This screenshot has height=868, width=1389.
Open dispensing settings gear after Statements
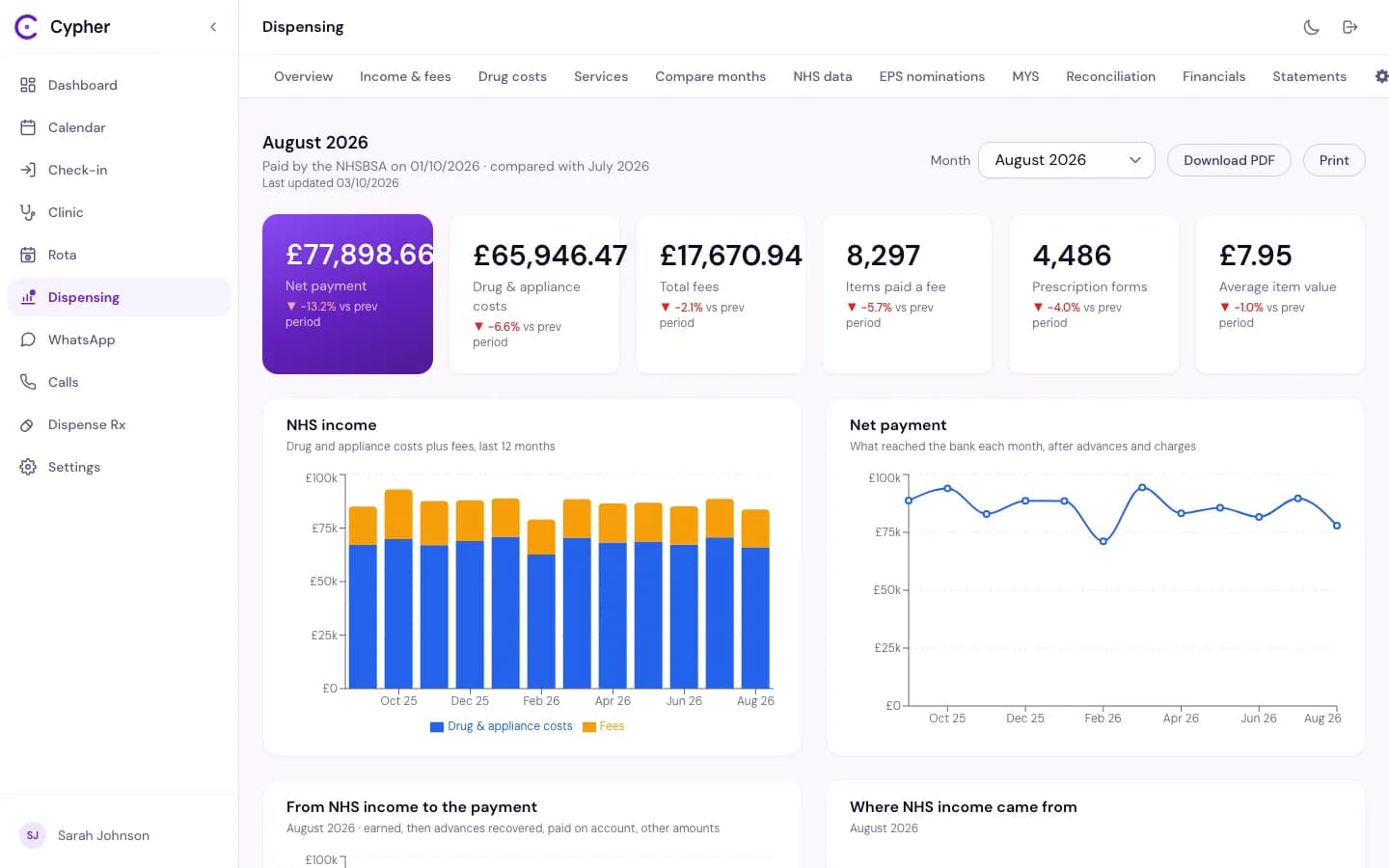click(1381, 76)
